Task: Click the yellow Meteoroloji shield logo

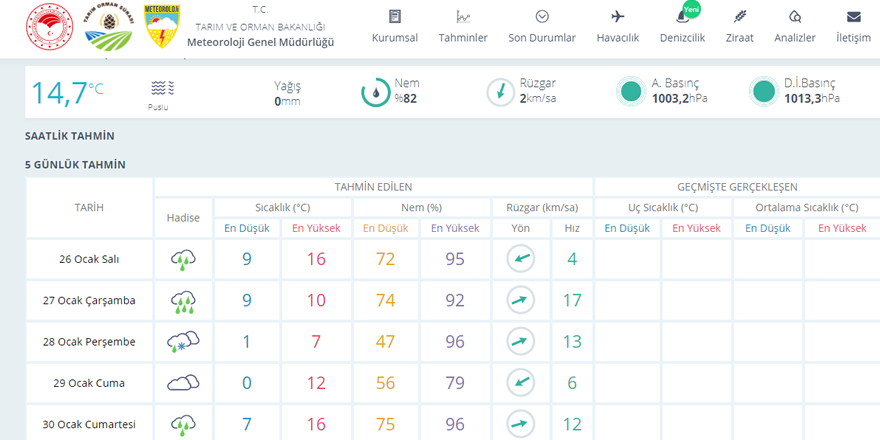Action: pyautogui.click(x=162, y=26)
